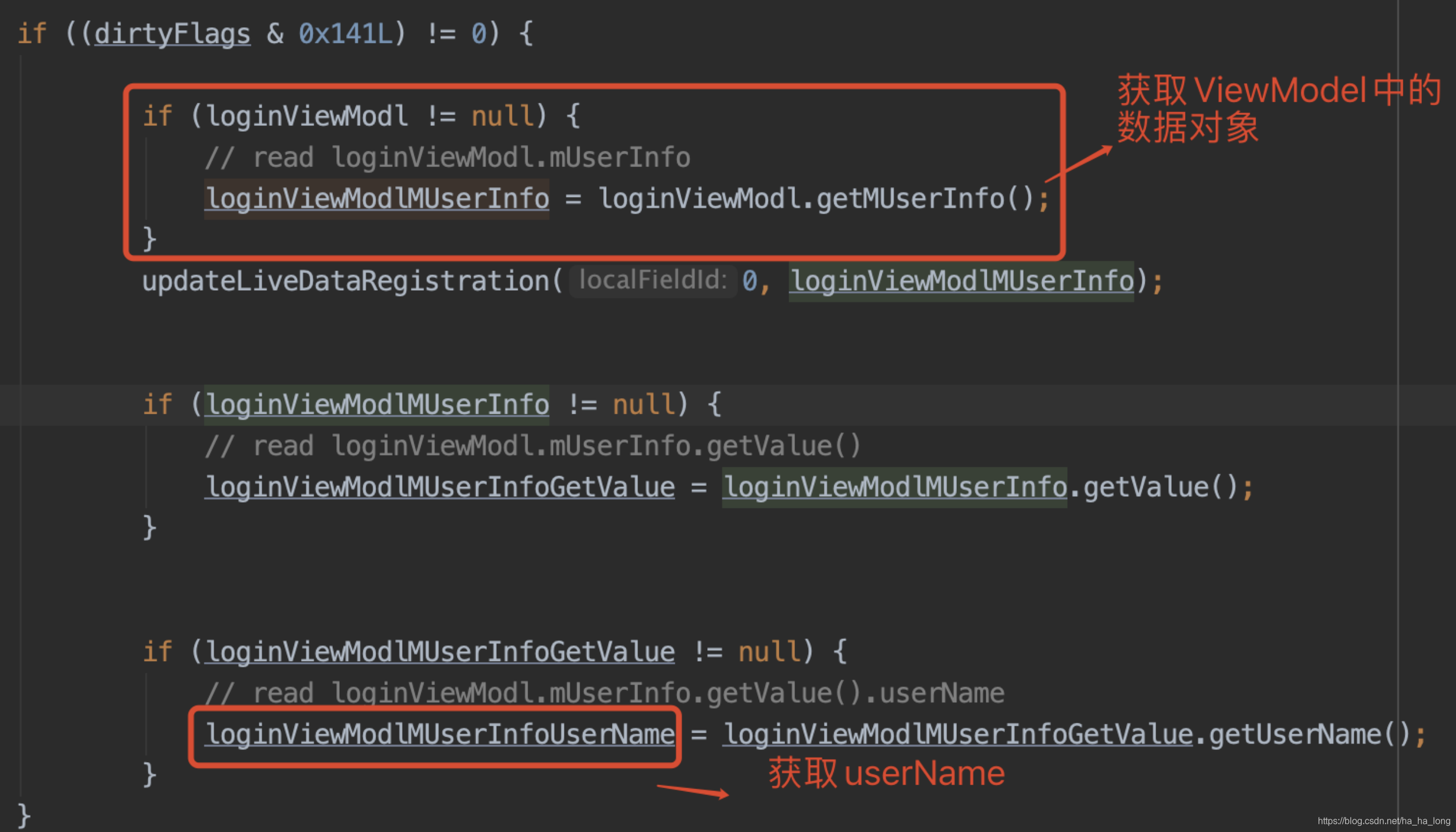
Task: Click loginViewModlMUserInfoGetValue assignment target
Action: click(x=440, y=487)
